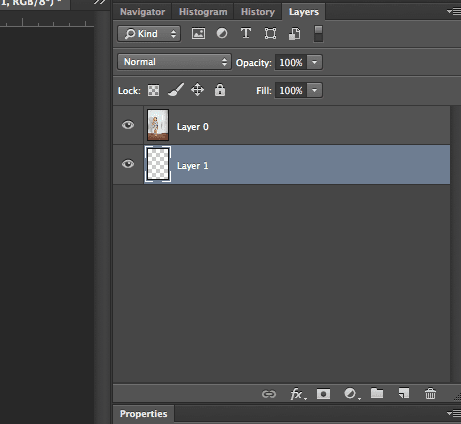This screenshot has width=461, height=424.
Task: Create new fill or adjustment layer
Action: coord(352,394)
